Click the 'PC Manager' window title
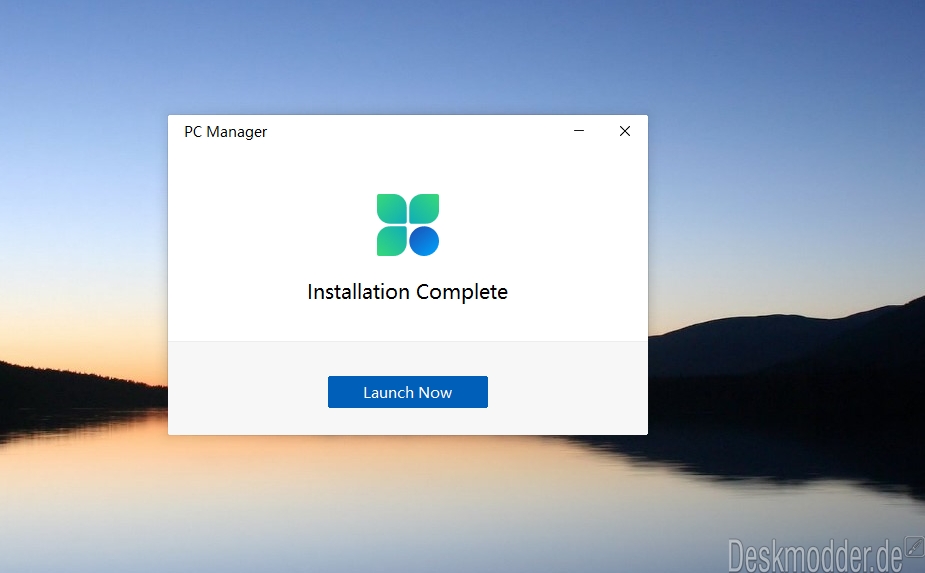The image size is (925, 573). (x=225, y=132)
